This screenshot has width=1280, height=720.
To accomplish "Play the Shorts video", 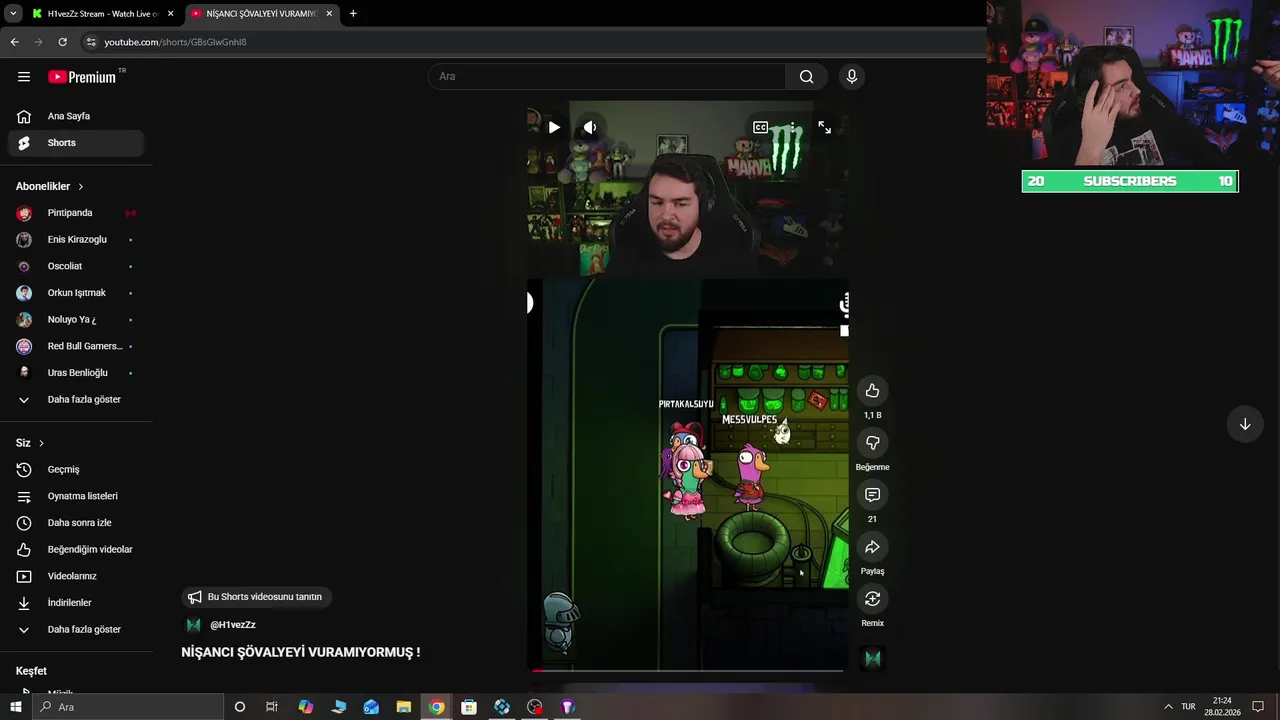I will tap(554, 127).
